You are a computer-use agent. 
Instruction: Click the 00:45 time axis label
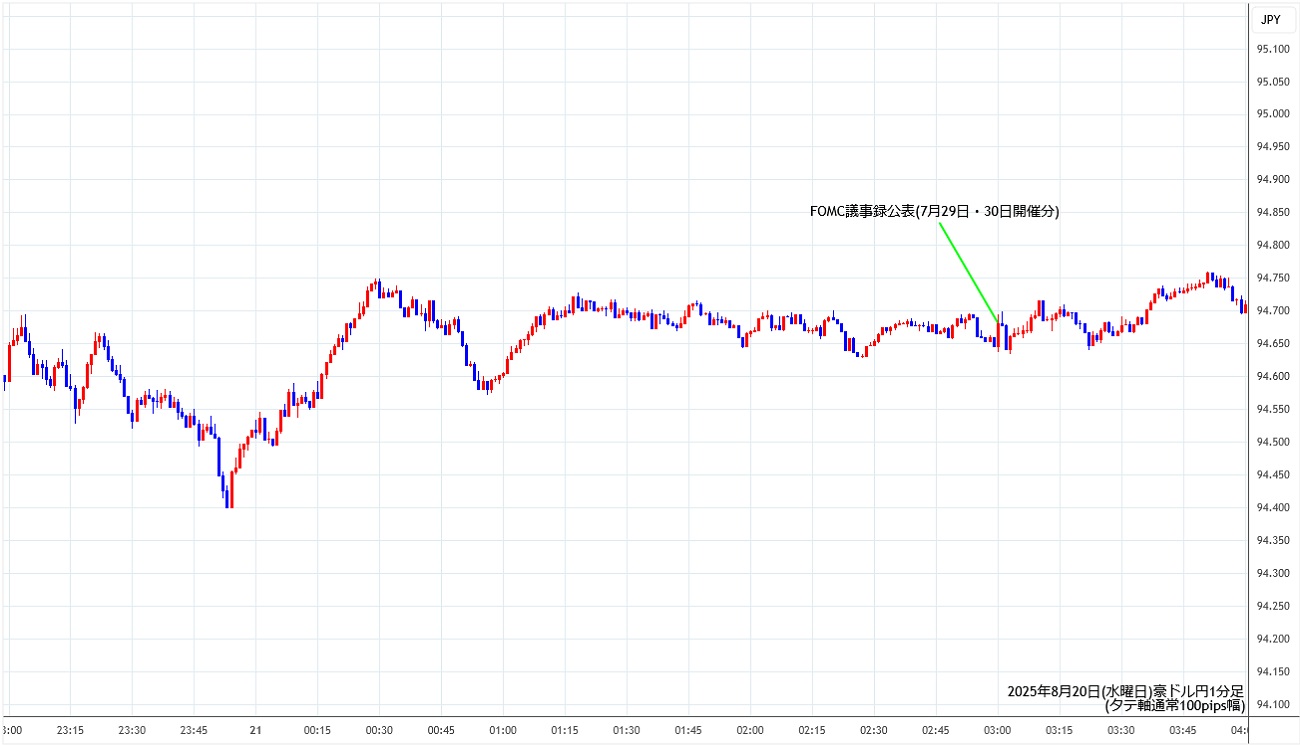441,730
